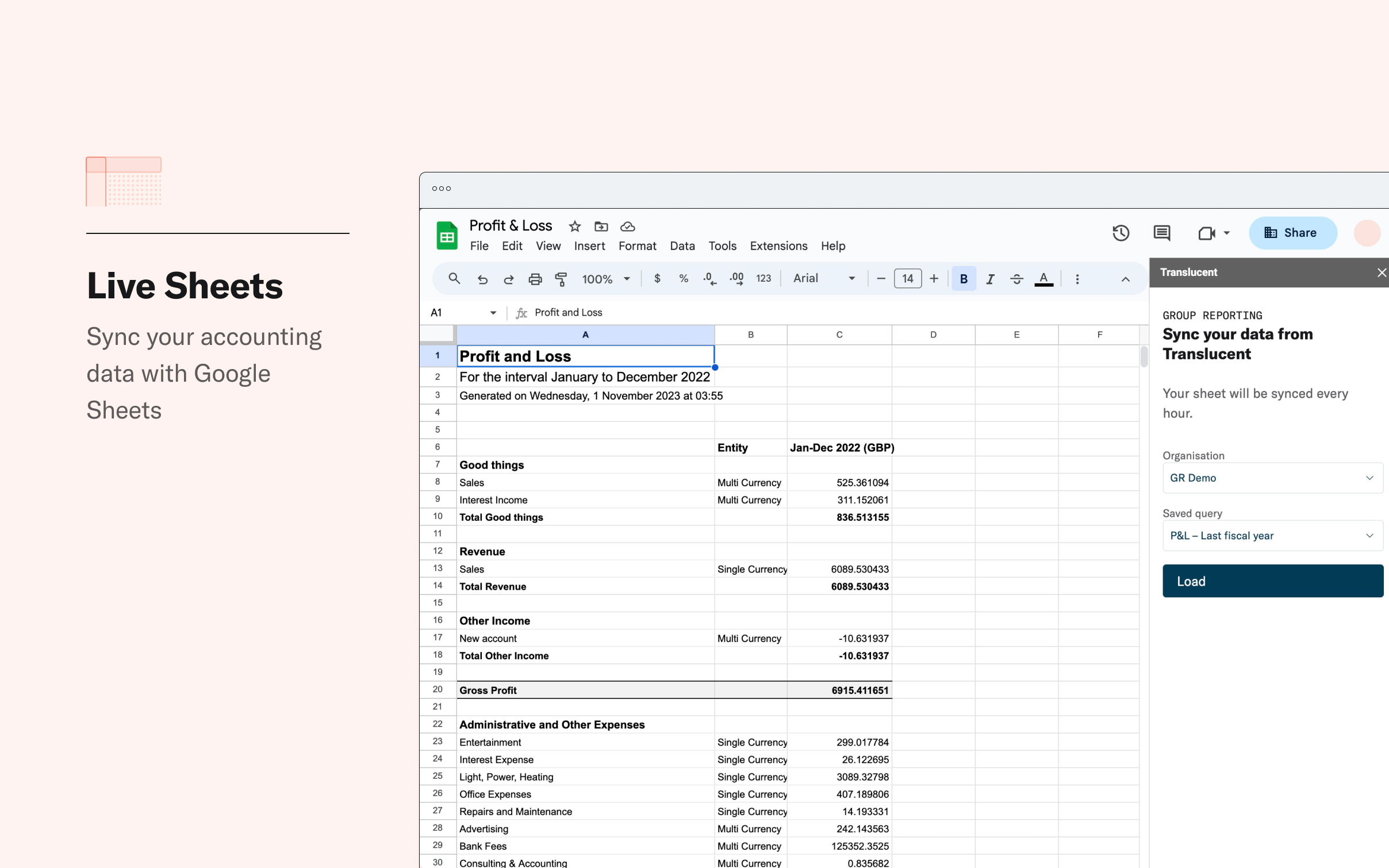Format as percent
This screenshot has width=1389, height=868.
pos(684,279)
